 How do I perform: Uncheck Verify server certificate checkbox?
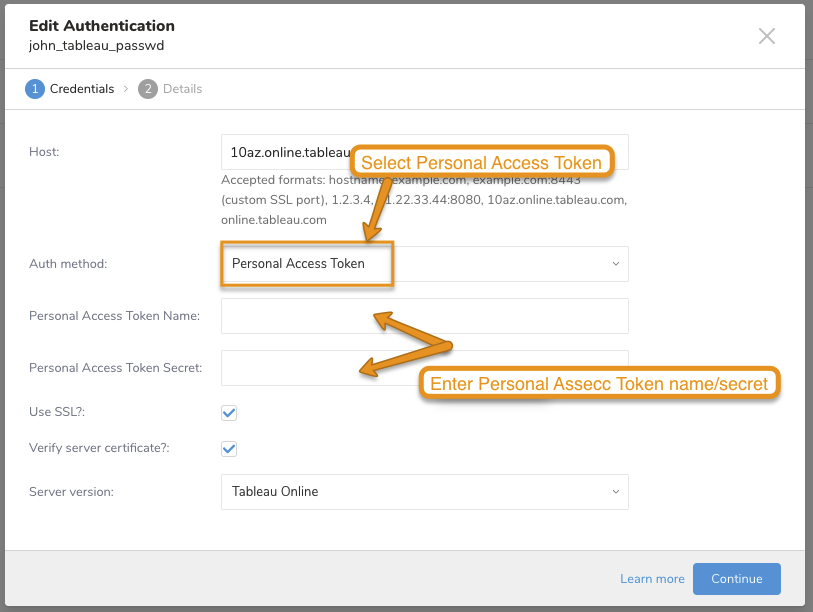click(229, 448)
